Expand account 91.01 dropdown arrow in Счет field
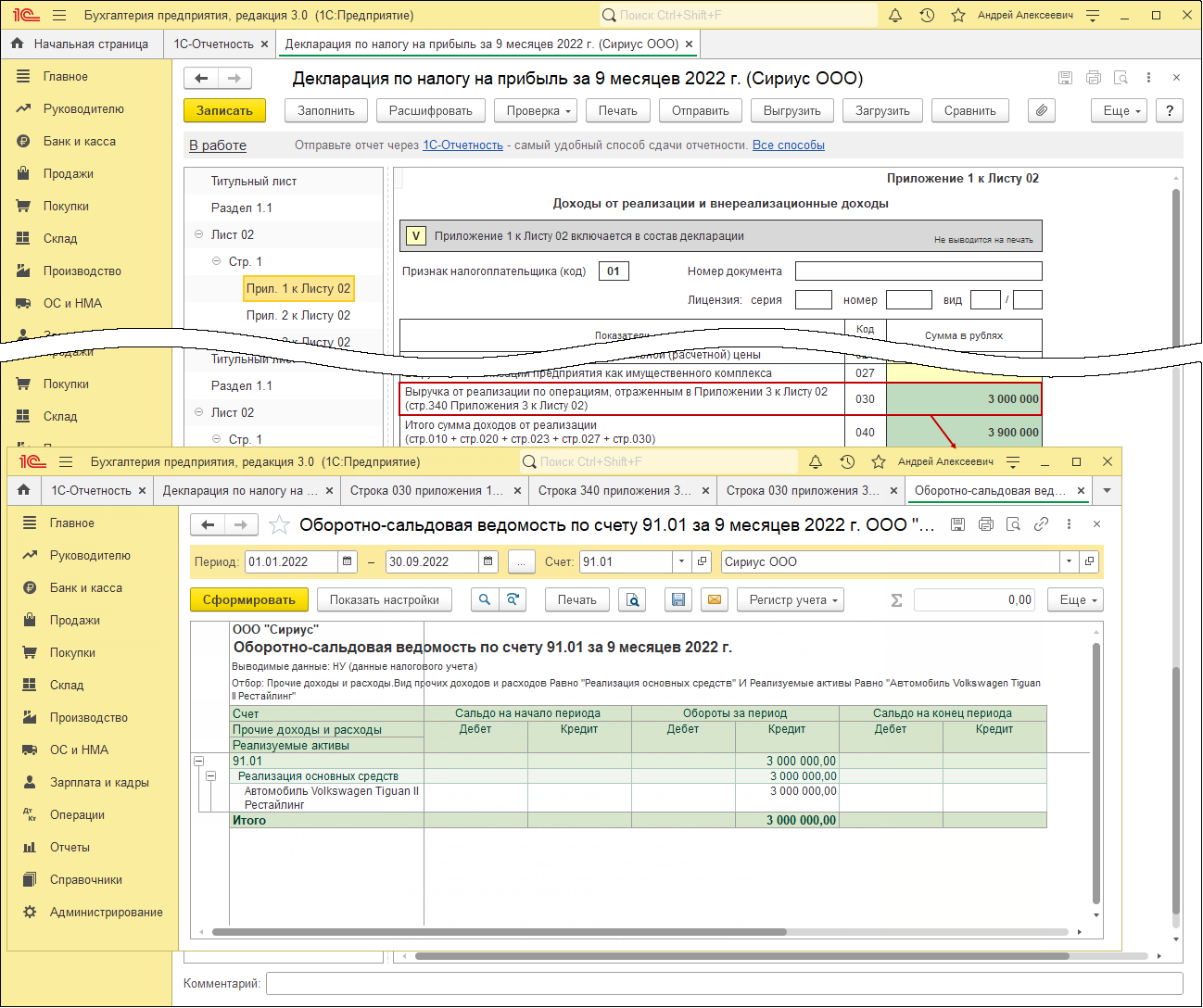Viewport: 1203px width, 1008px height. tap(682, 561)
